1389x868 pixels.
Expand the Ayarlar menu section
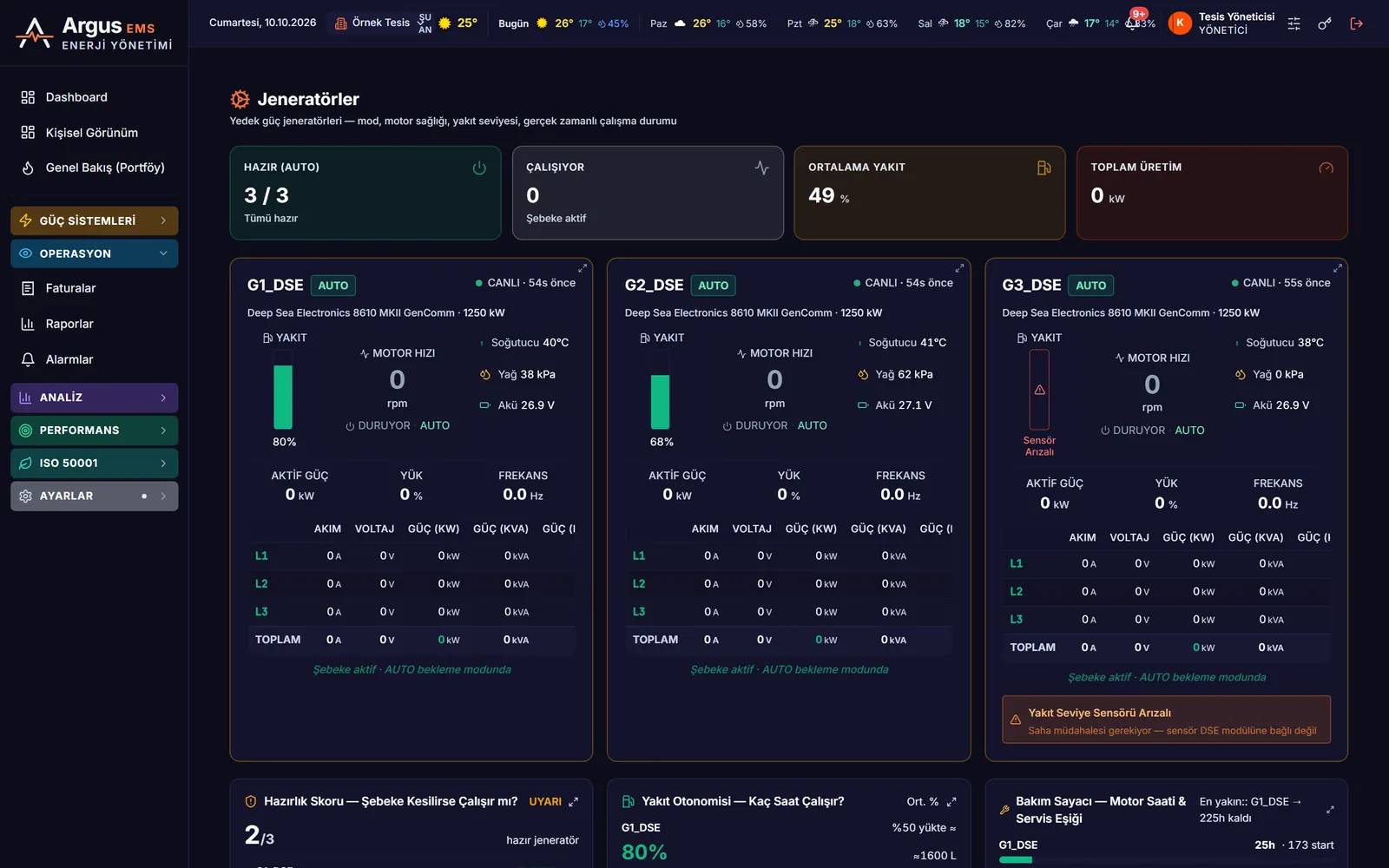click(95, 496)
